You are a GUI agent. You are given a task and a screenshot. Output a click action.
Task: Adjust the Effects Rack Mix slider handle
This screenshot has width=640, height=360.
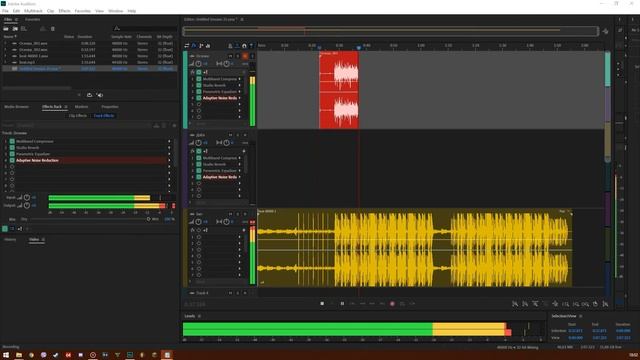[148, 219]
